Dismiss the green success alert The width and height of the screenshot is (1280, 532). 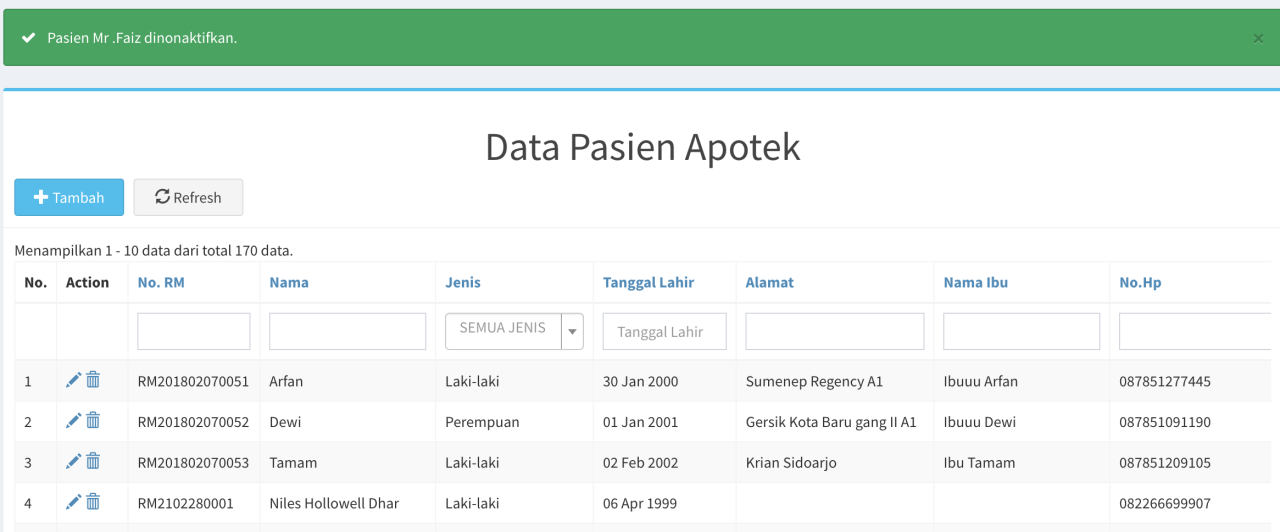click(1258, 38)
